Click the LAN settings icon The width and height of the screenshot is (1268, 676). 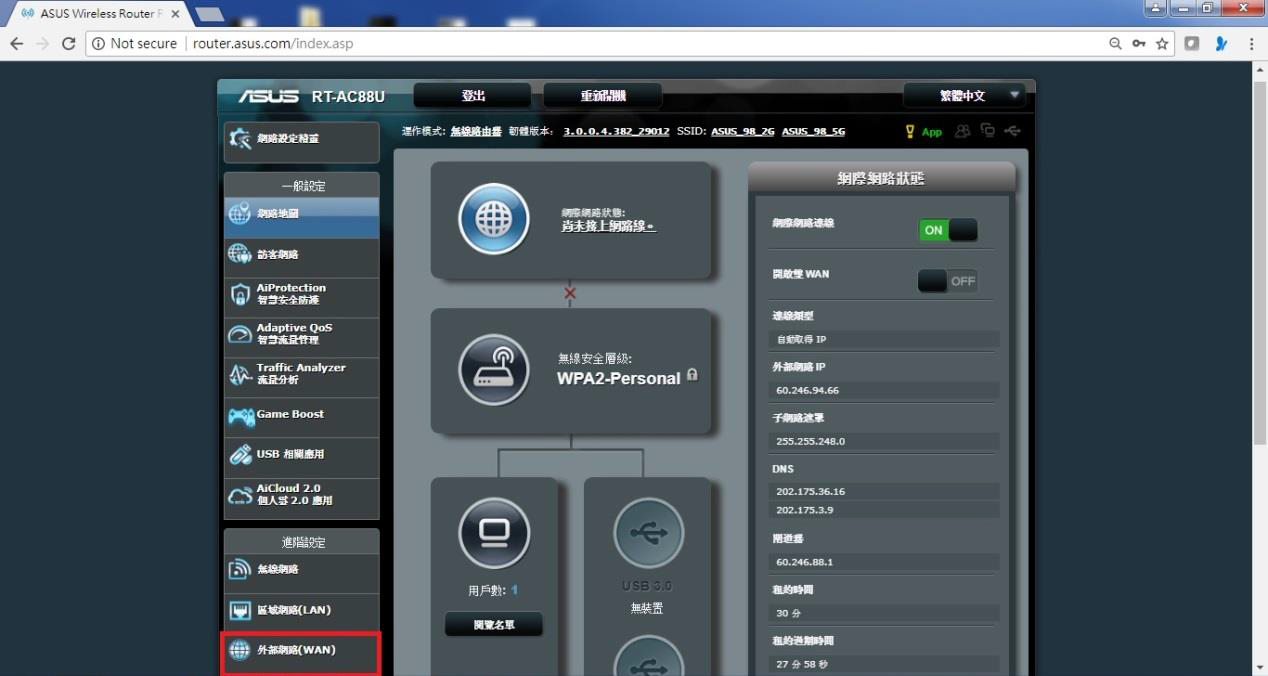pyautogui.click(x=240, y=610)
